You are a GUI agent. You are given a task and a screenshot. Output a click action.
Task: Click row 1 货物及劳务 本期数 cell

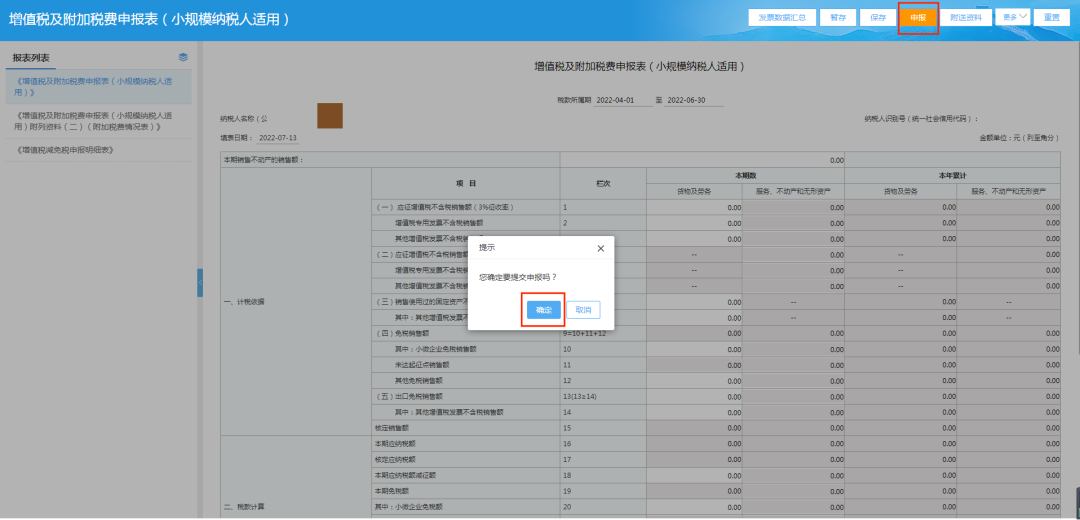(694, 207)
